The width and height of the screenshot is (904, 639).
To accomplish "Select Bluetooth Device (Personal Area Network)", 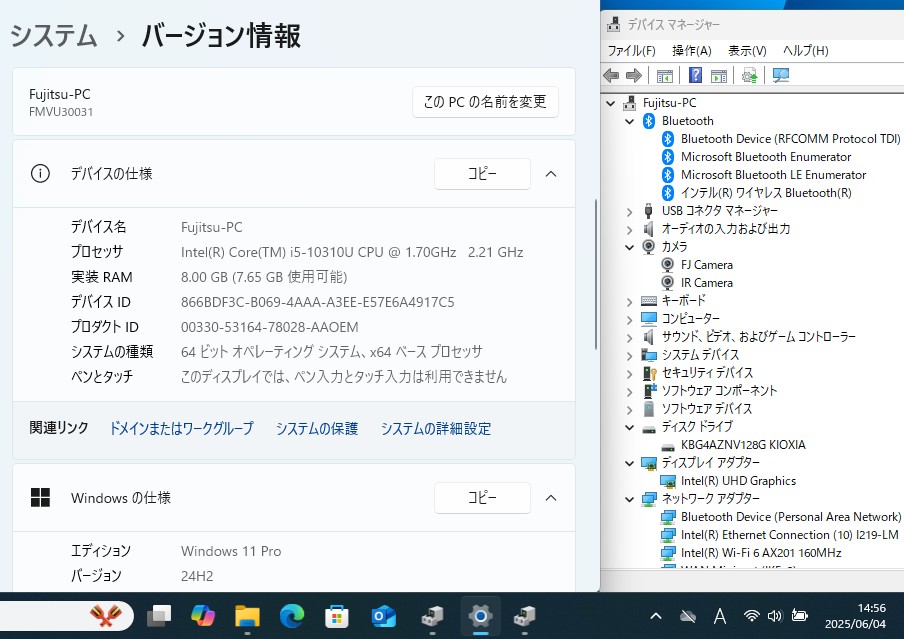I will 790,517.
